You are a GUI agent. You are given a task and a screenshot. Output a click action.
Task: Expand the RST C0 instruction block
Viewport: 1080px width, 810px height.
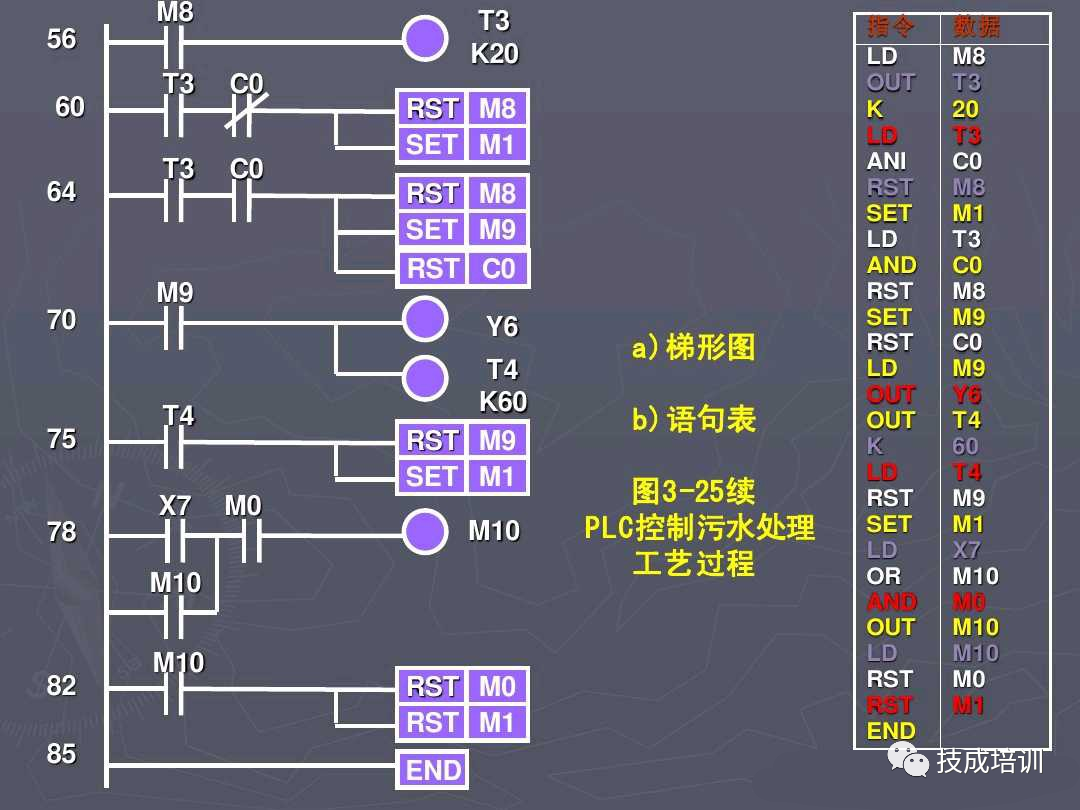463,268
